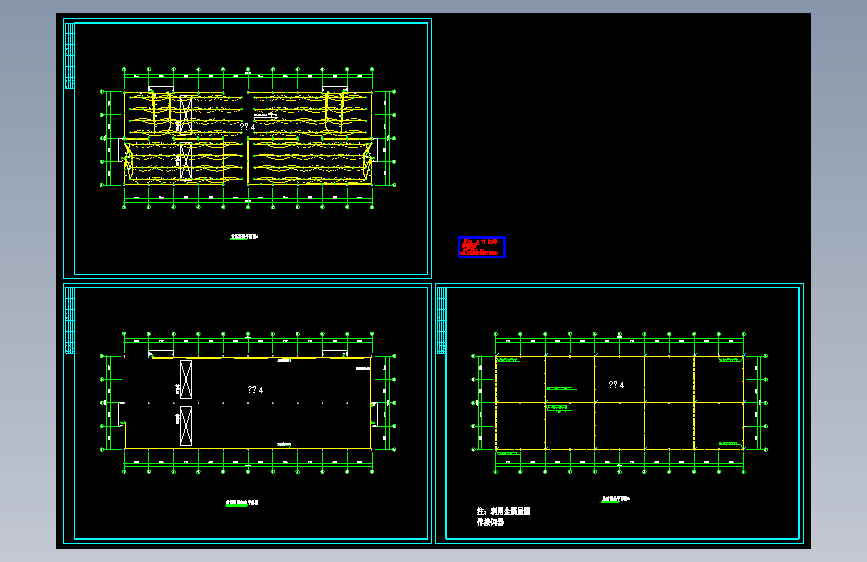Click the title block strip of the bottom-left sheet
The width and height of the screenshot is (867, 562).
pos(70,320)
